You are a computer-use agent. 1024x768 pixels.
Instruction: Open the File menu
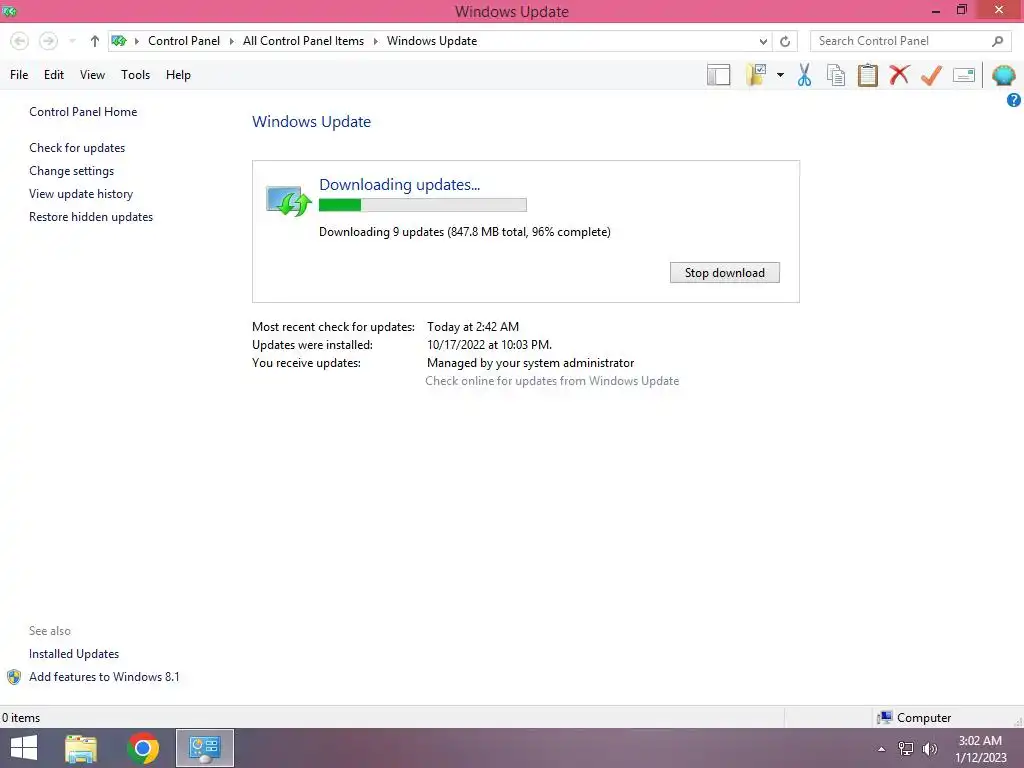(19, 75)
